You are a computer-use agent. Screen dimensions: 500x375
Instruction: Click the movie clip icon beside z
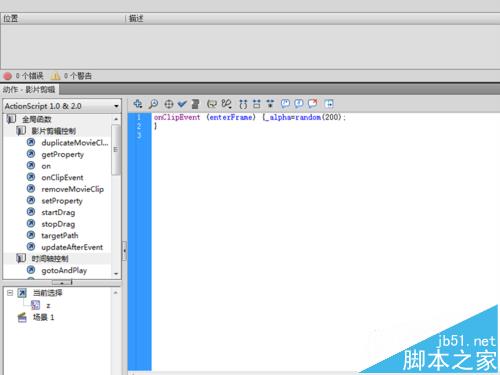click(x=35, y=305)
